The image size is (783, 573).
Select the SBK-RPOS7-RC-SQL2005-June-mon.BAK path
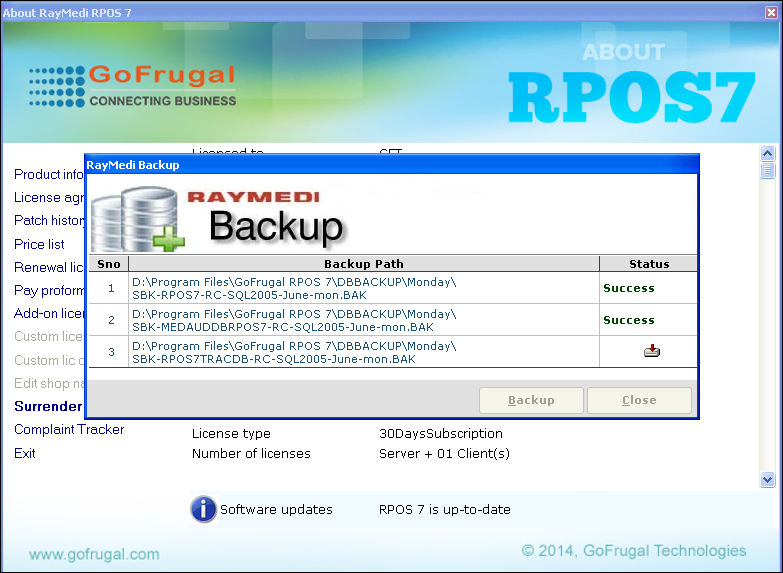point(364,288)
